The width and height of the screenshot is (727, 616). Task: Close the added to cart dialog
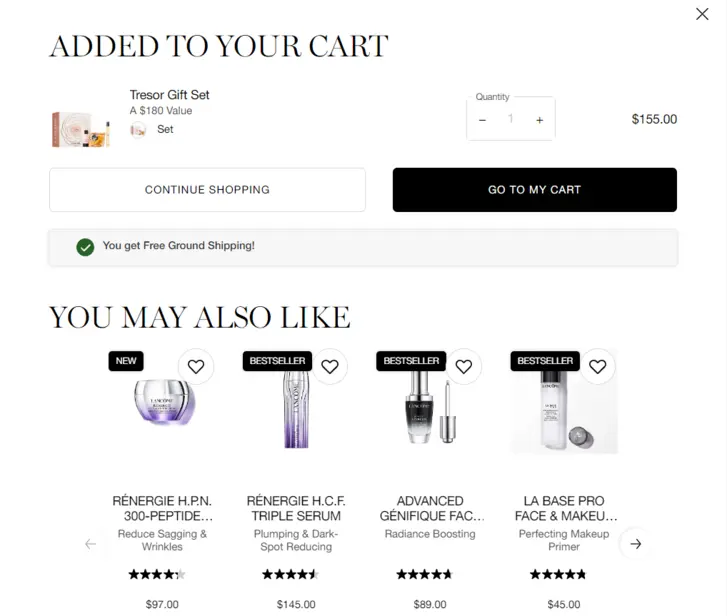tap(702, 14)
